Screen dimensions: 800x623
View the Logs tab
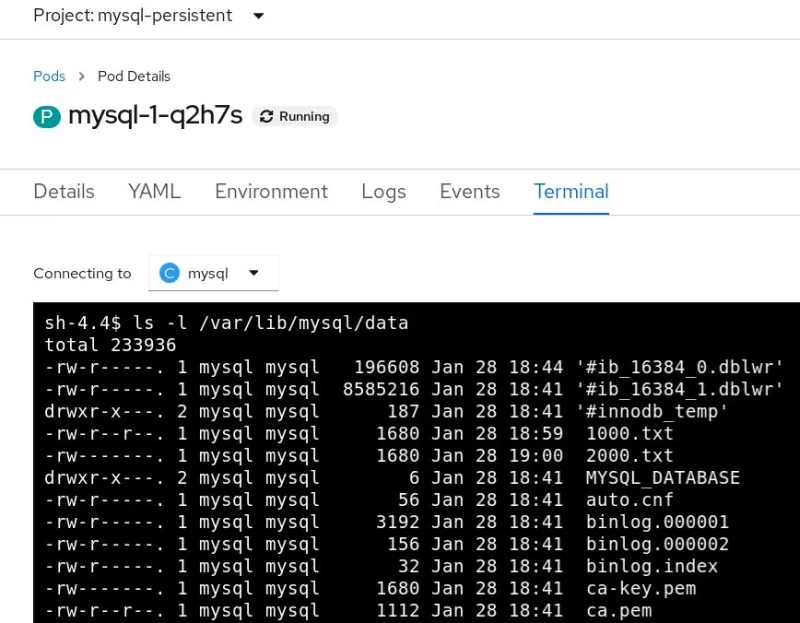pos(384,191)
